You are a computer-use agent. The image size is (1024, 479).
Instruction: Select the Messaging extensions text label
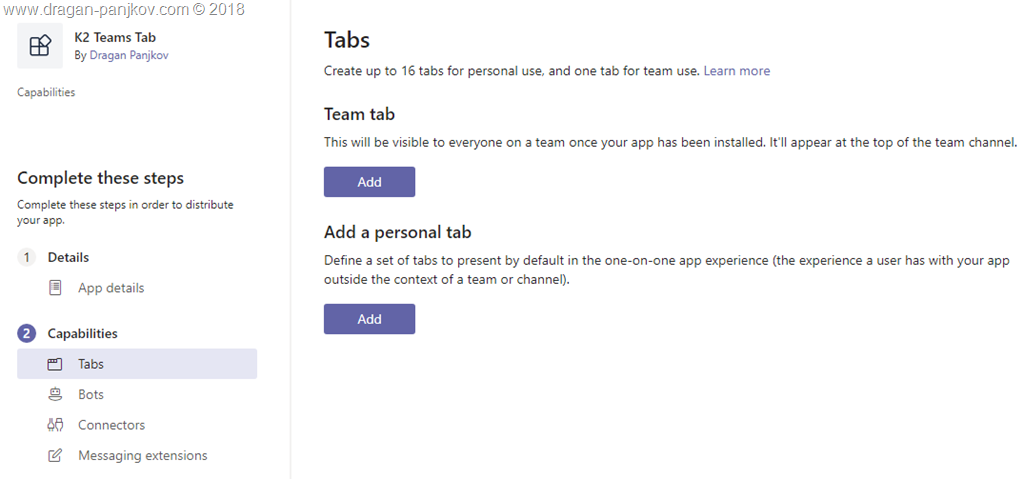[x=142, y=456]
